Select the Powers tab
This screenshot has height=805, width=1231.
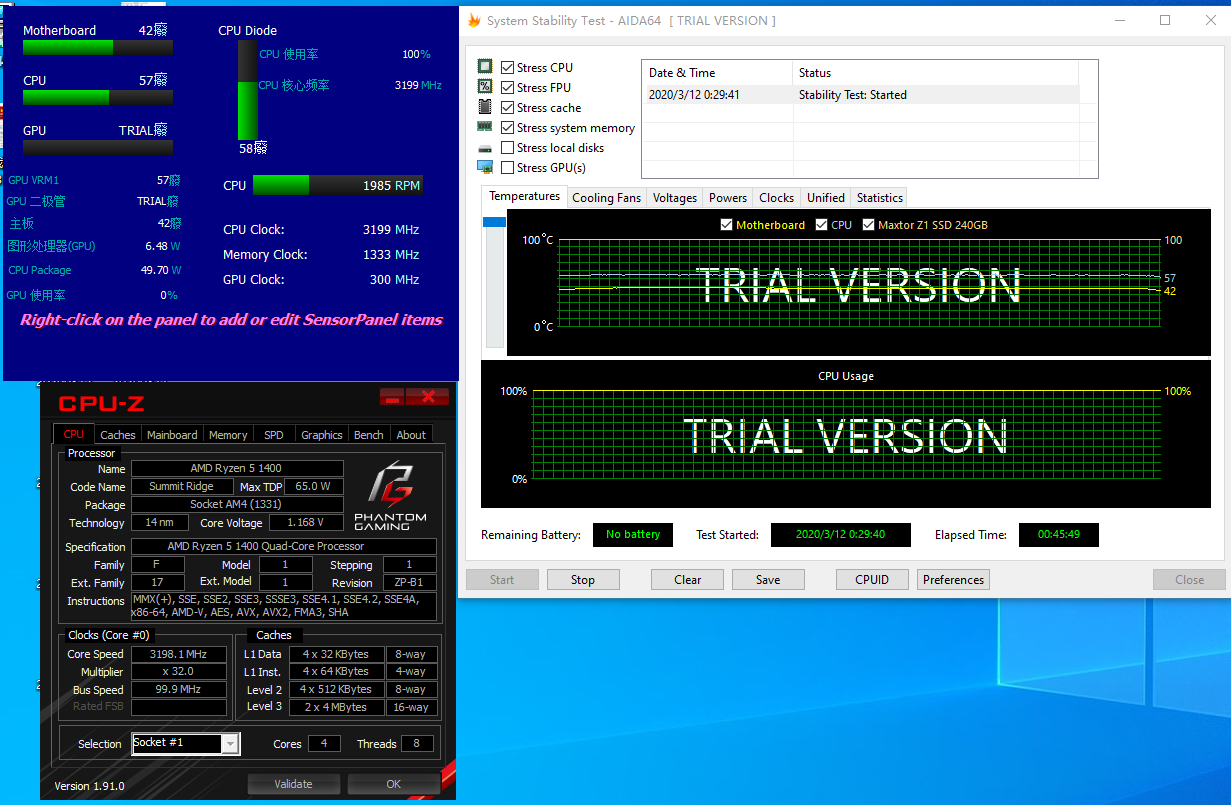(x=728, y=197)
